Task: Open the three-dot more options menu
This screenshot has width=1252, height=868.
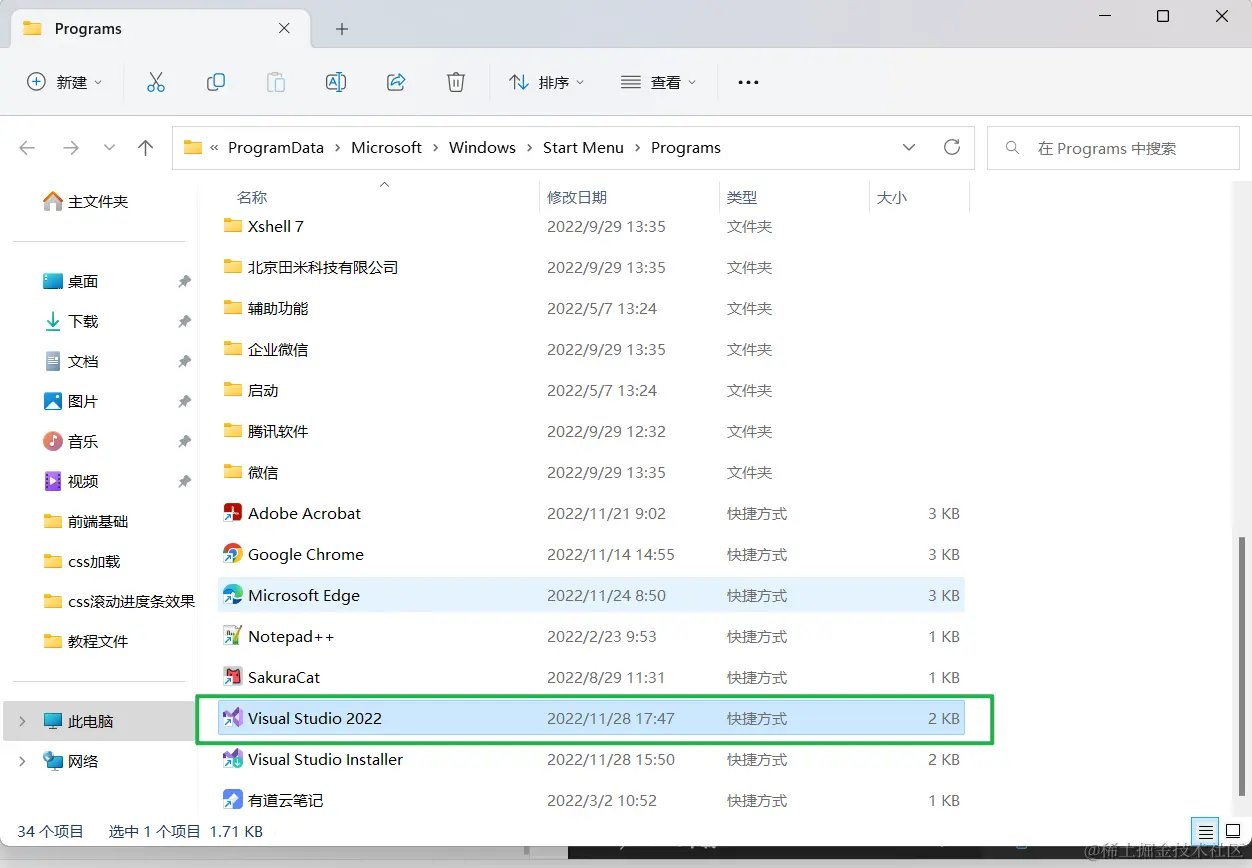Action: [748, 82]
